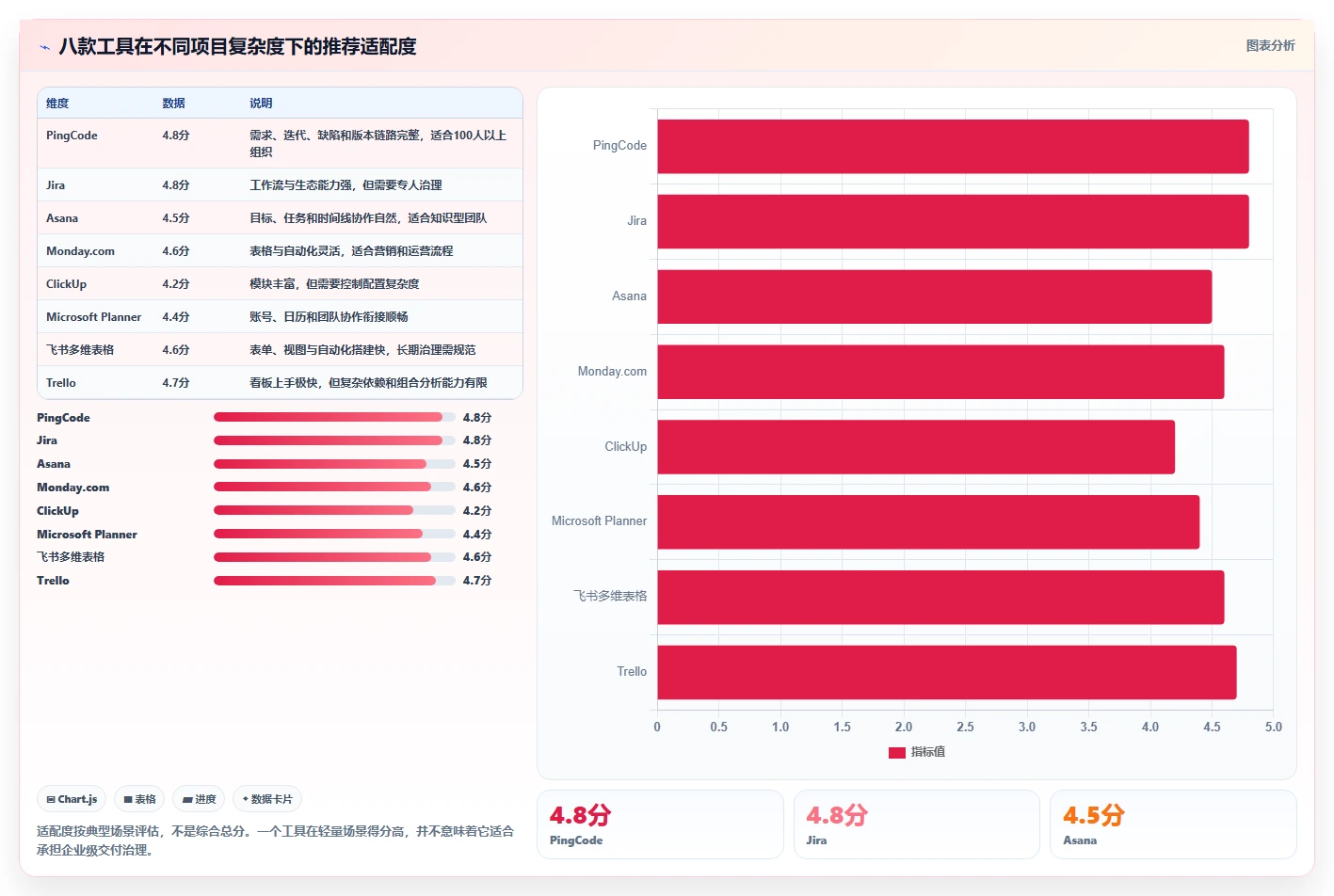This screenshot has width=1334, height=896.
Task: Select the 表格 tag
Action: coord(139,799)
